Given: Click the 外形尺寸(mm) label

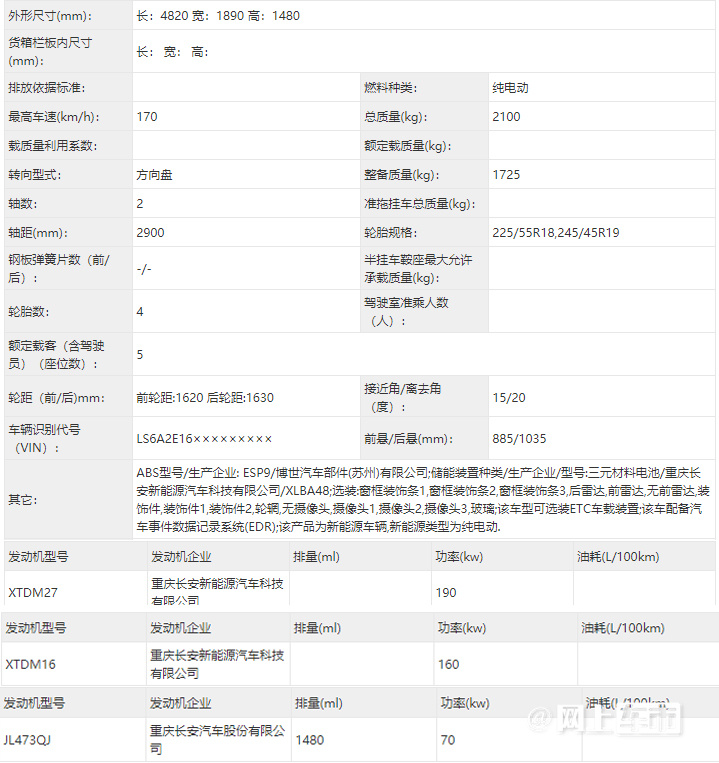Looking at the screenshot, I should pyautogui.click(x=50, y=16).
